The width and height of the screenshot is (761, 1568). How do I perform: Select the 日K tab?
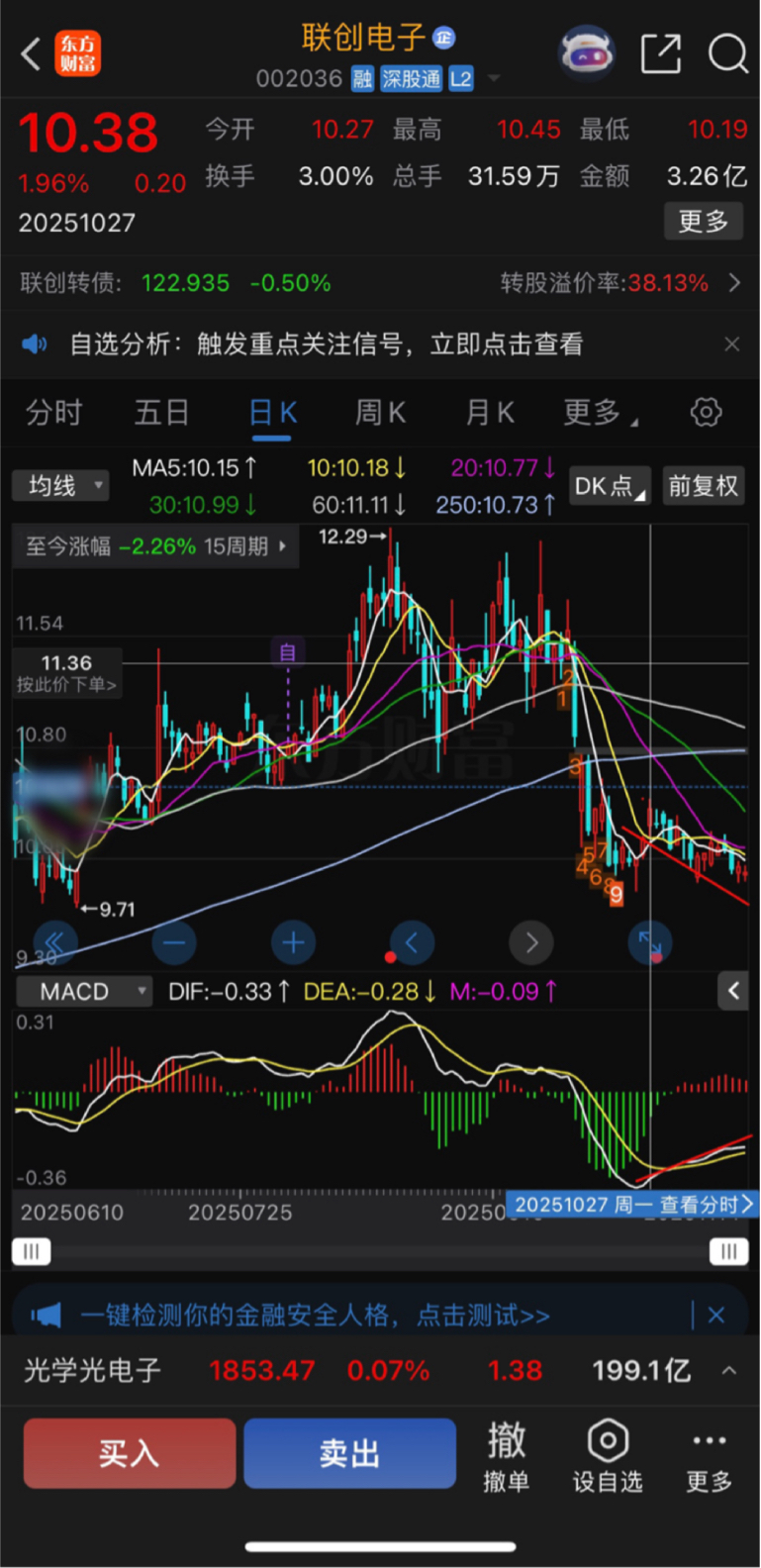[272, 413]
